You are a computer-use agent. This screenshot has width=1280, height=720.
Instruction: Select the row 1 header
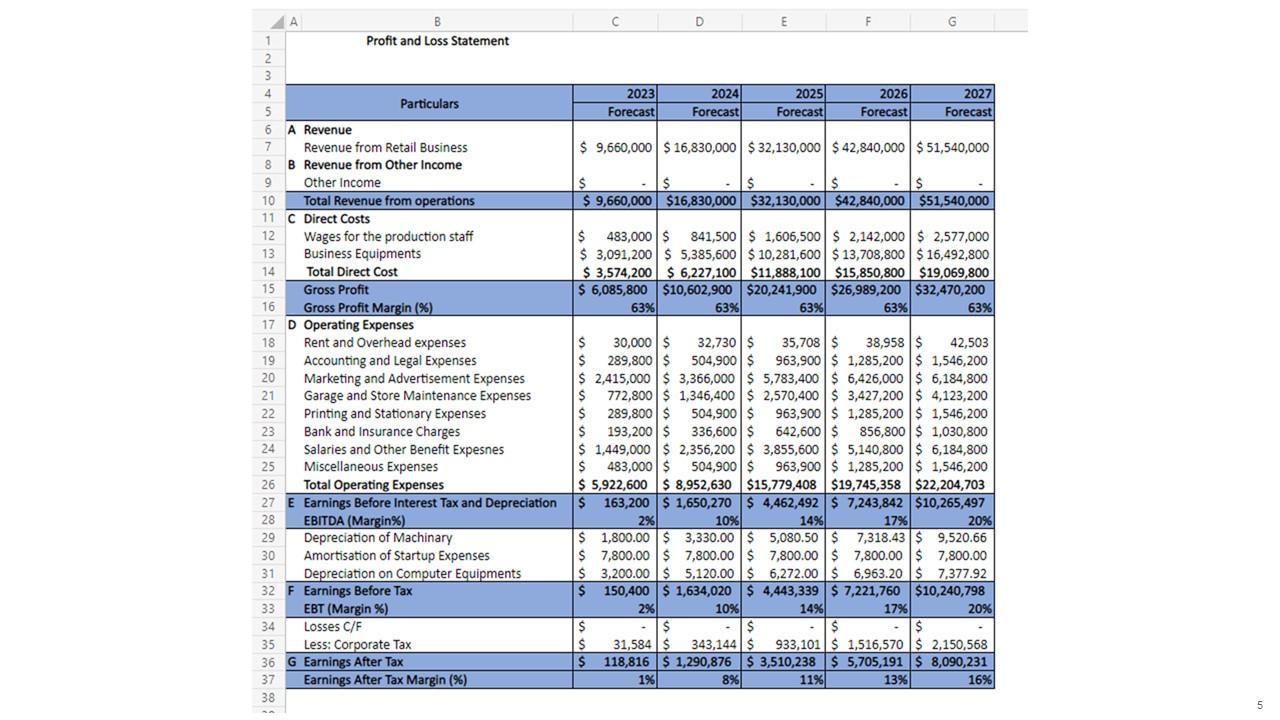268,41
